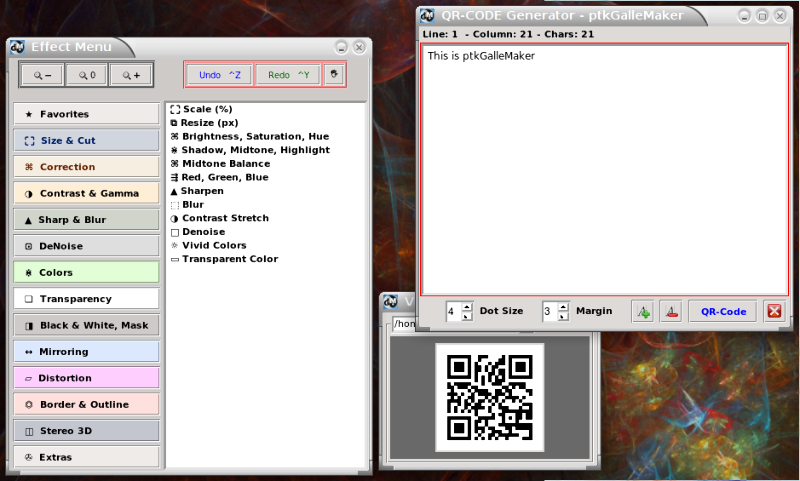Click the viewer window title icon behind generator
Screen dimensions: 800x481
(391, 301)
